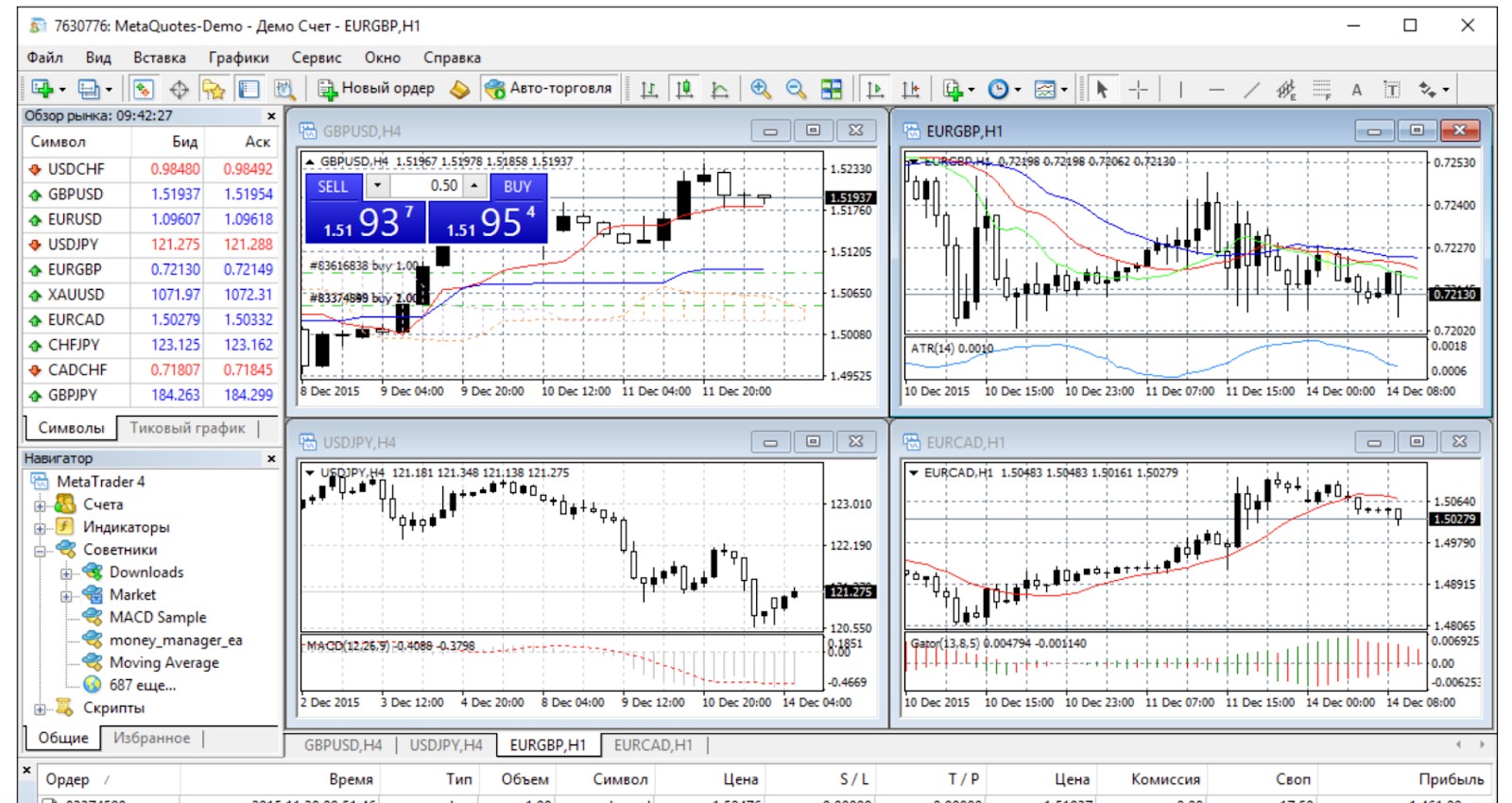Click the Indicators list add icon
Image resolution: width=1512 pixels, height=803 pixels.
point(953,89)
